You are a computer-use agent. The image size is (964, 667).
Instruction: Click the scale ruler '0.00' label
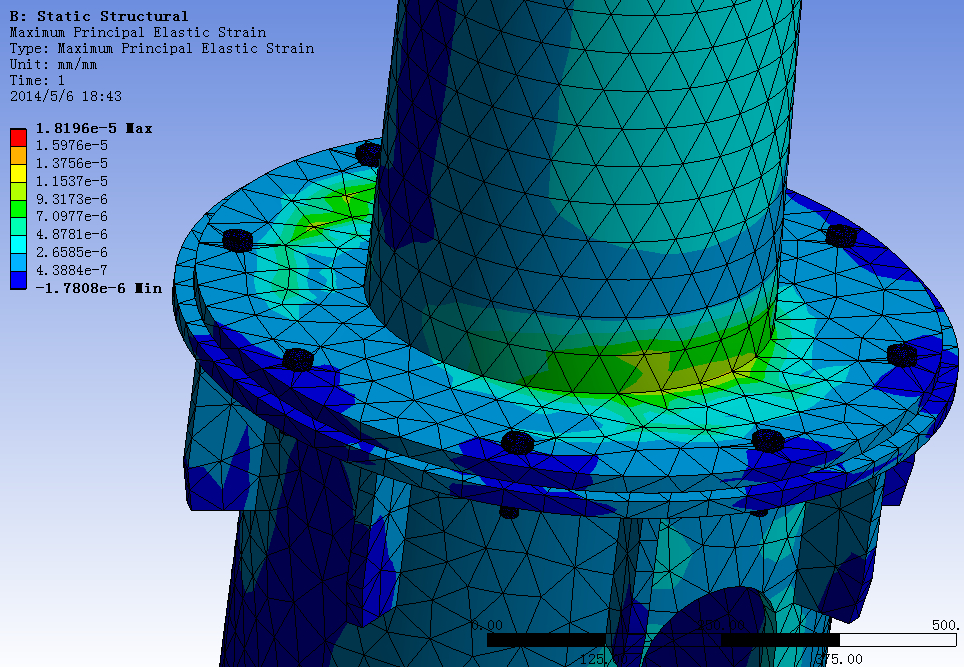[x=487, y=626]
